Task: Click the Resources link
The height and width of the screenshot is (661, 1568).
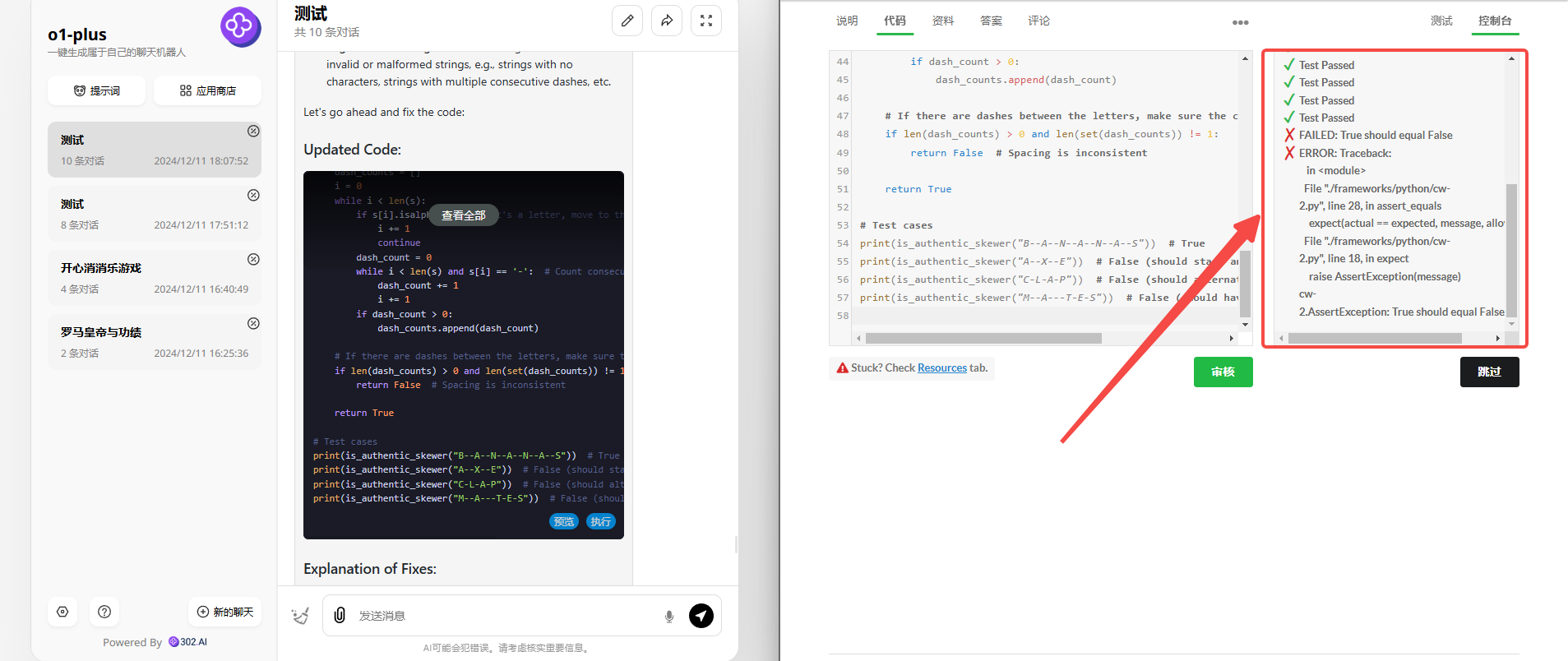Action: pos(942,367)
